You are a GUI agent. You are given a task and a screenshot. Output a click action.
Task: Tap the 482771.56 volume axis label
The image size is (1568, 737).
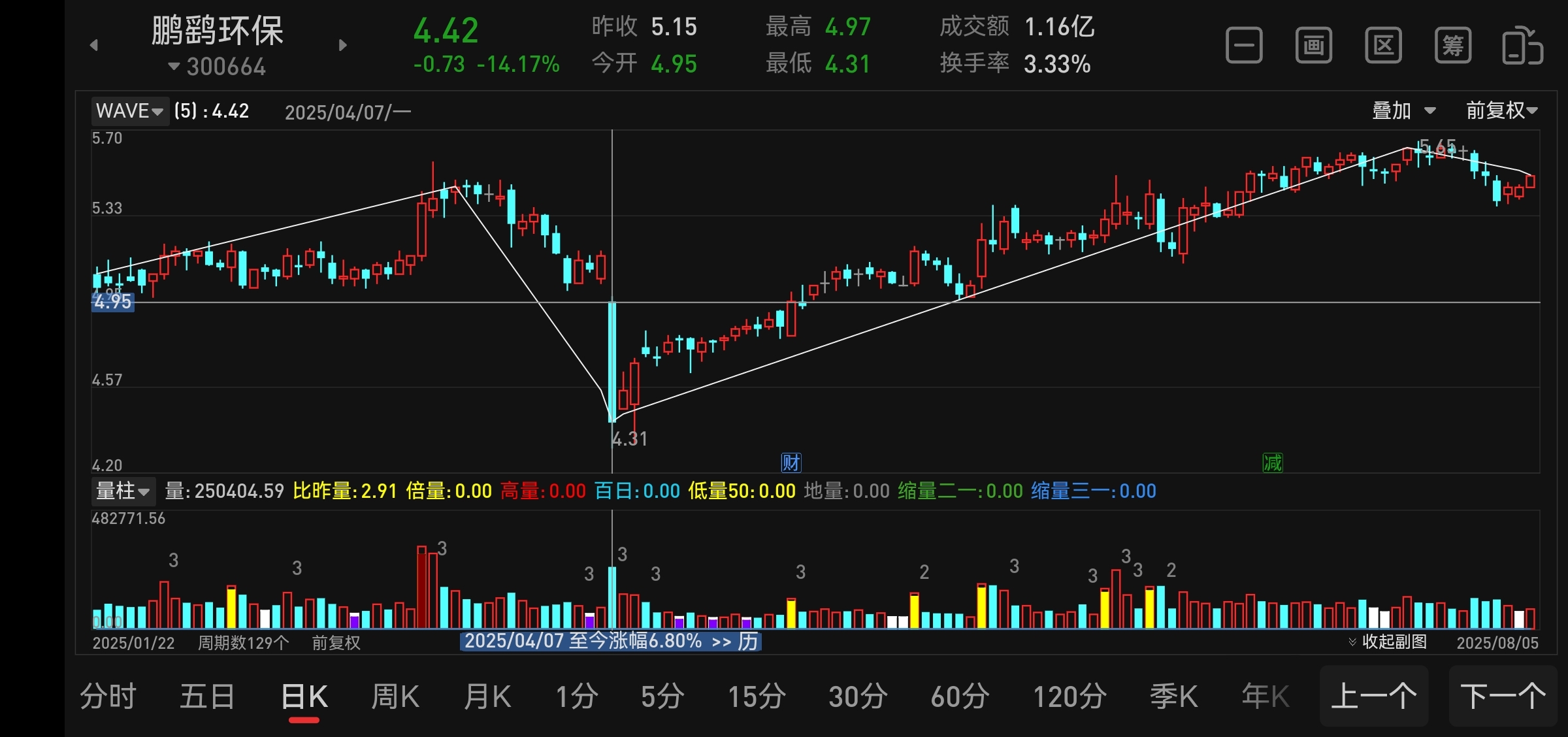click(129, 519)
